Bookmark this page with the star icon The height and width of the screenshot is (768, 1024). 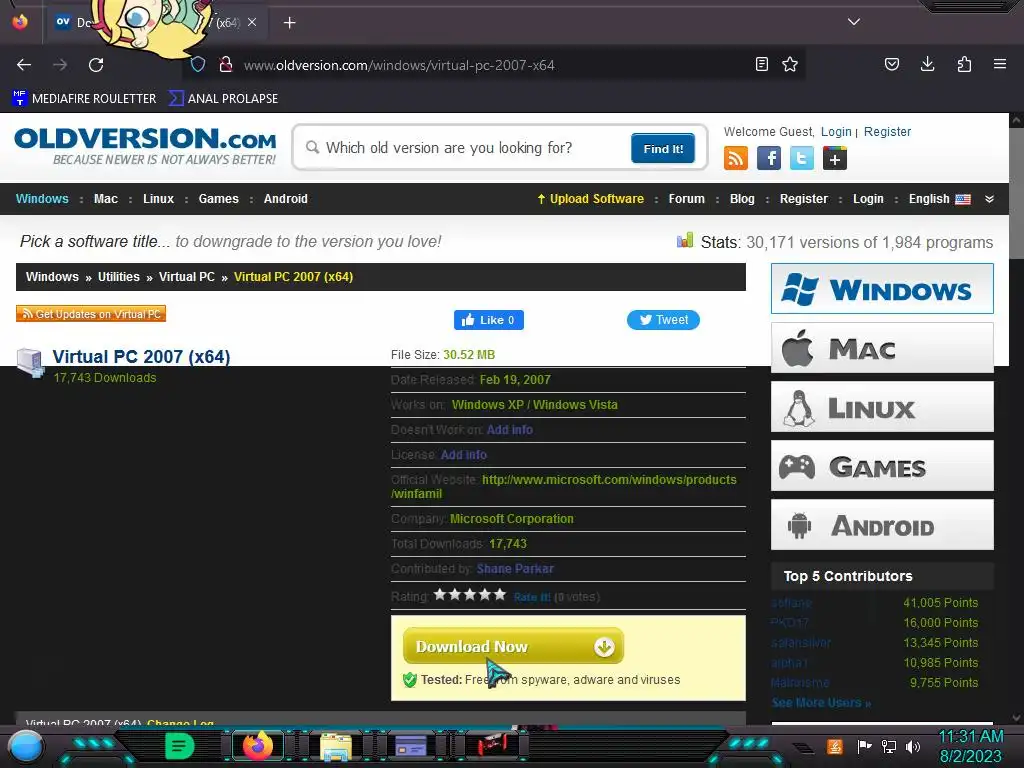(x=790, y=64)
